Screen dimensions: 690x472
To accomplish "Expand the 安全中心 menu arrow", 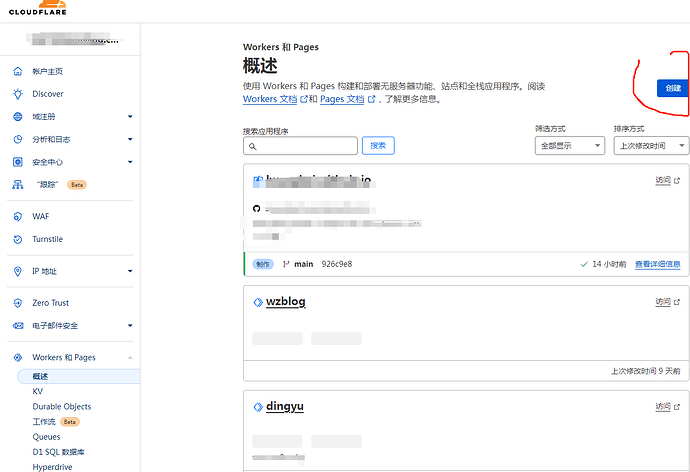I will tap(130, 162).
